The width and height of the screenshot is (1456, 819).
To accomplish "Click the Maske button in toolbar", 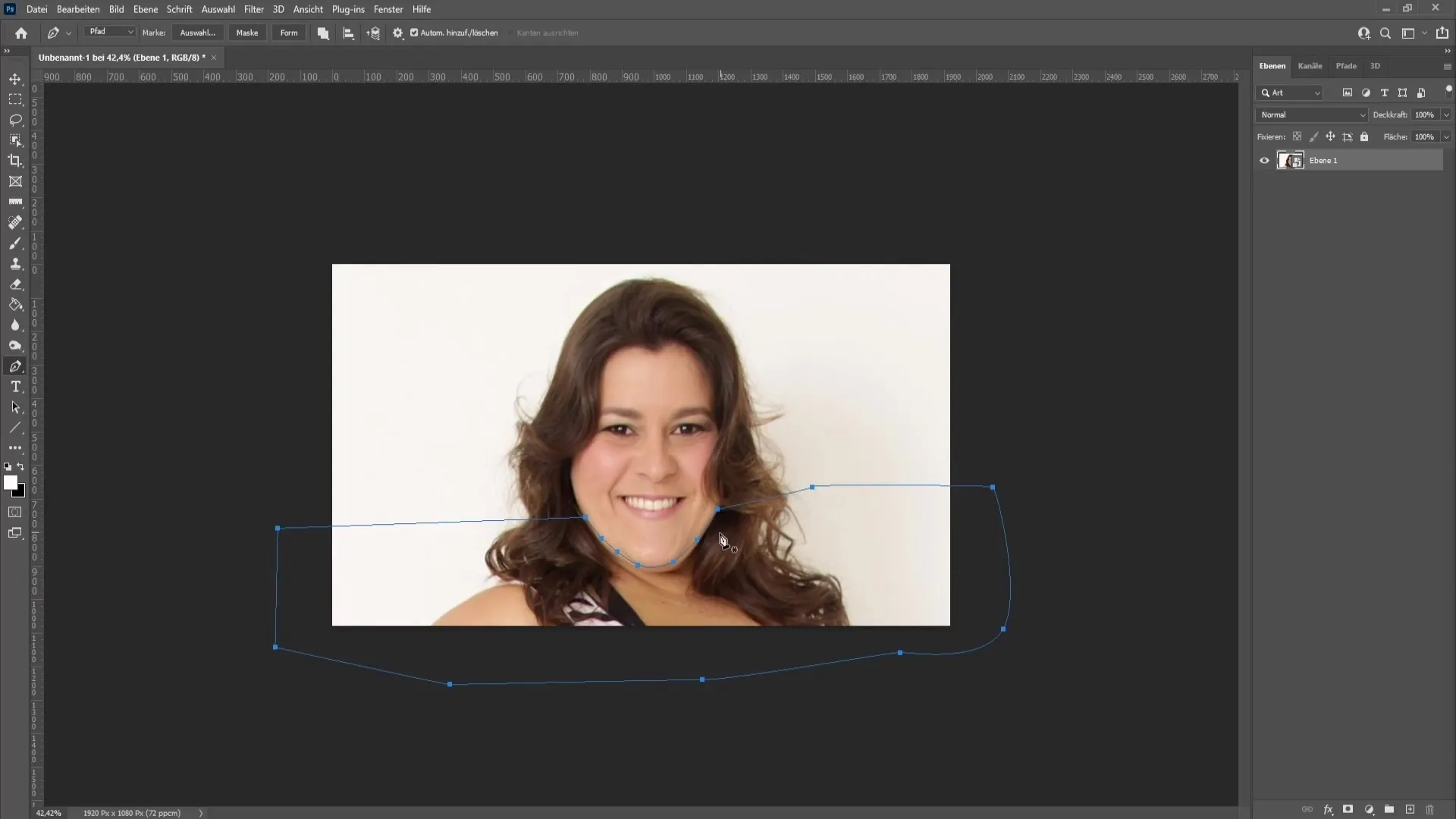I will (247, 33).
